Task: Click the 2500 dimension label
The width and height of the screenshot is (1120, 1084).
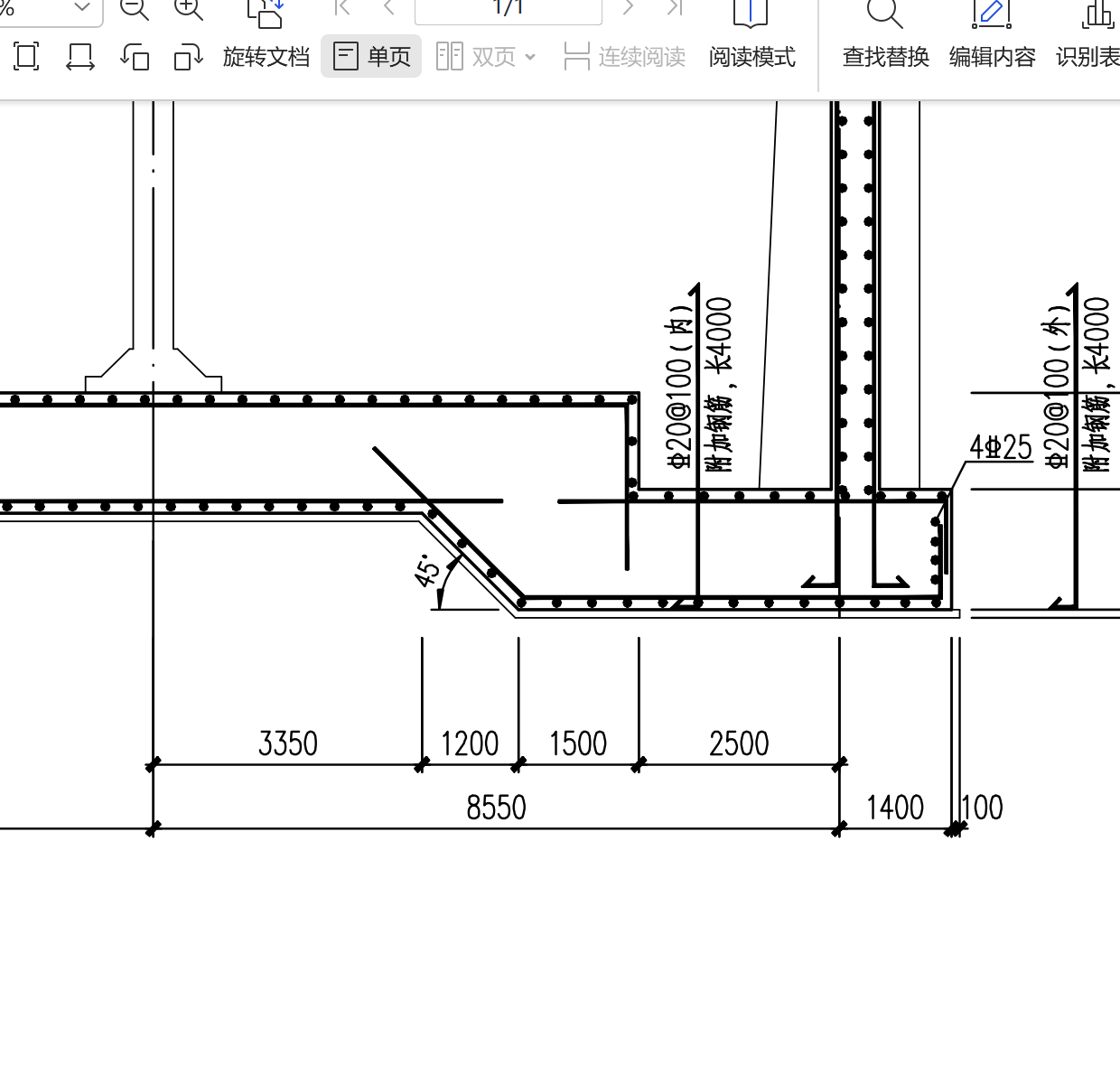Action: [x=739, y=743]
